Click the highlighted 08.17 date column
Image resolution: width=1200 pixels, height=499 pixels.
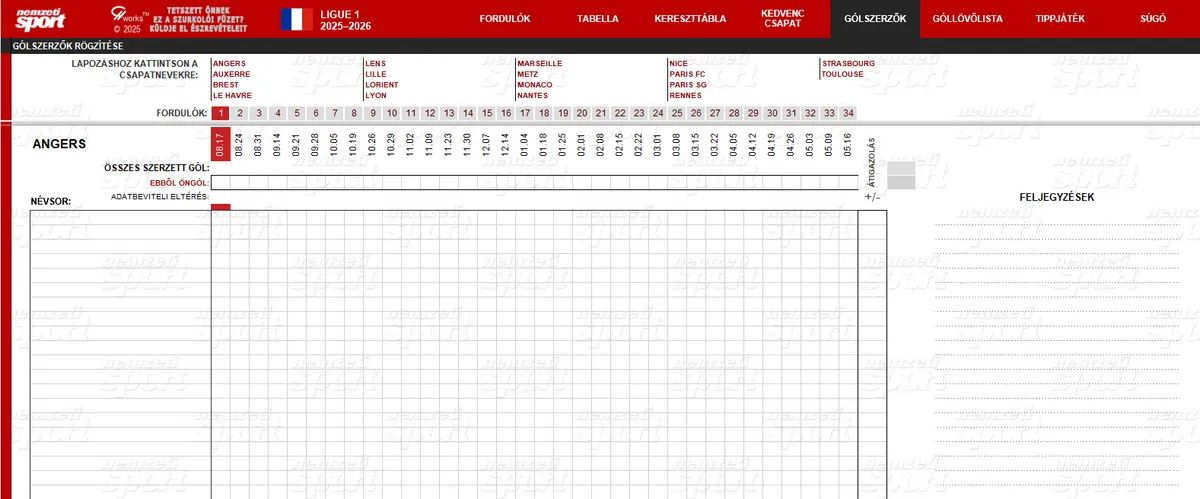tap(220, 144)
